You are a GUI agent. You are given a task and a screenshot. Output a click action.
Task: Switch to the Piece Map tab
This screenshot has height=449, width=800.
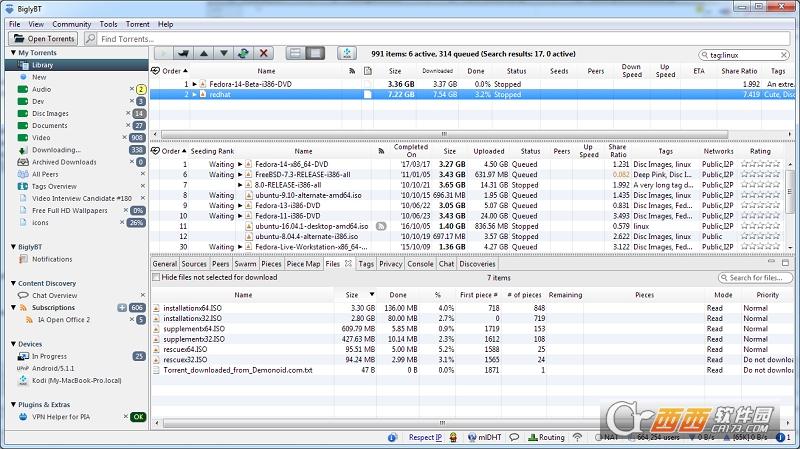click(x=303, y=264)
